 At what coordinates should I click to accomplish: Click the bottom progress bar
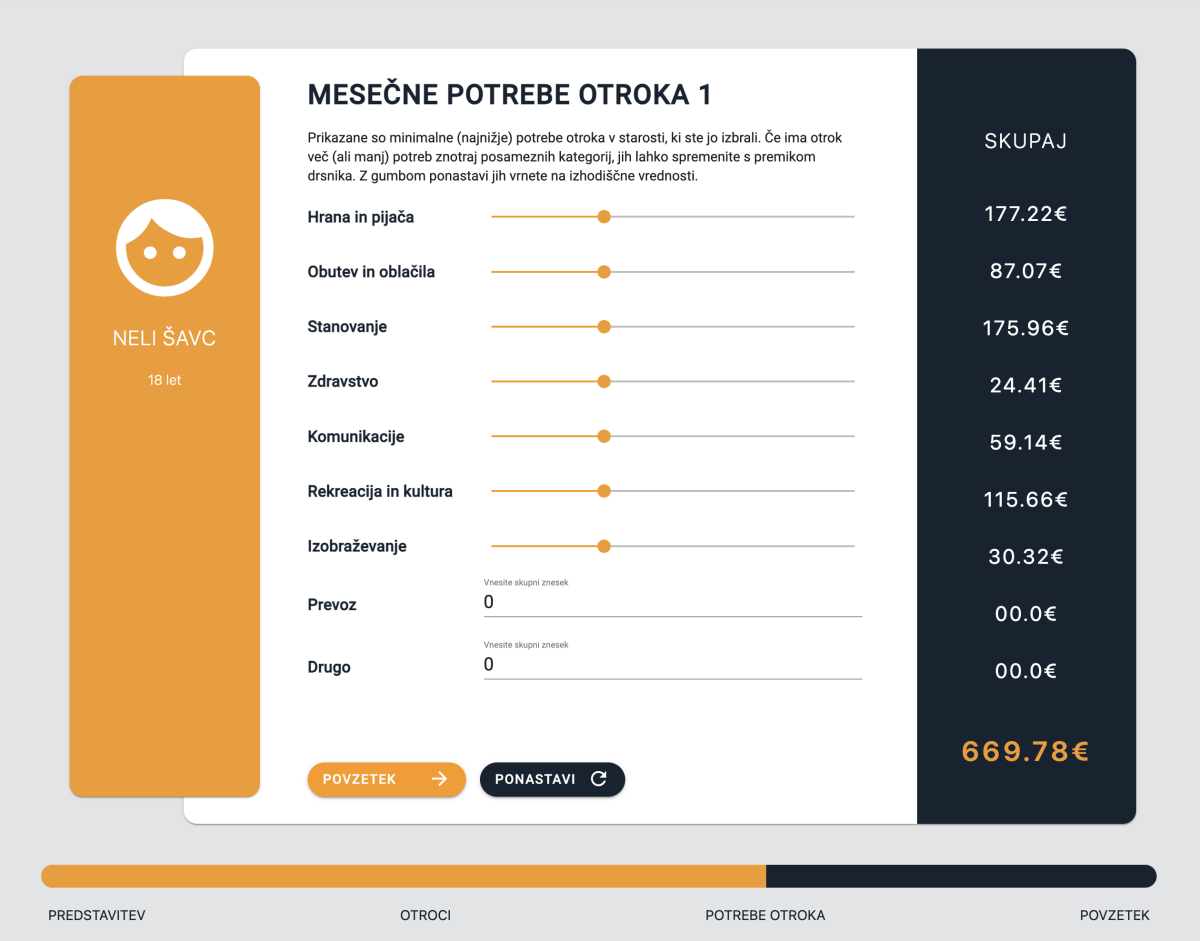pos(599,876)
